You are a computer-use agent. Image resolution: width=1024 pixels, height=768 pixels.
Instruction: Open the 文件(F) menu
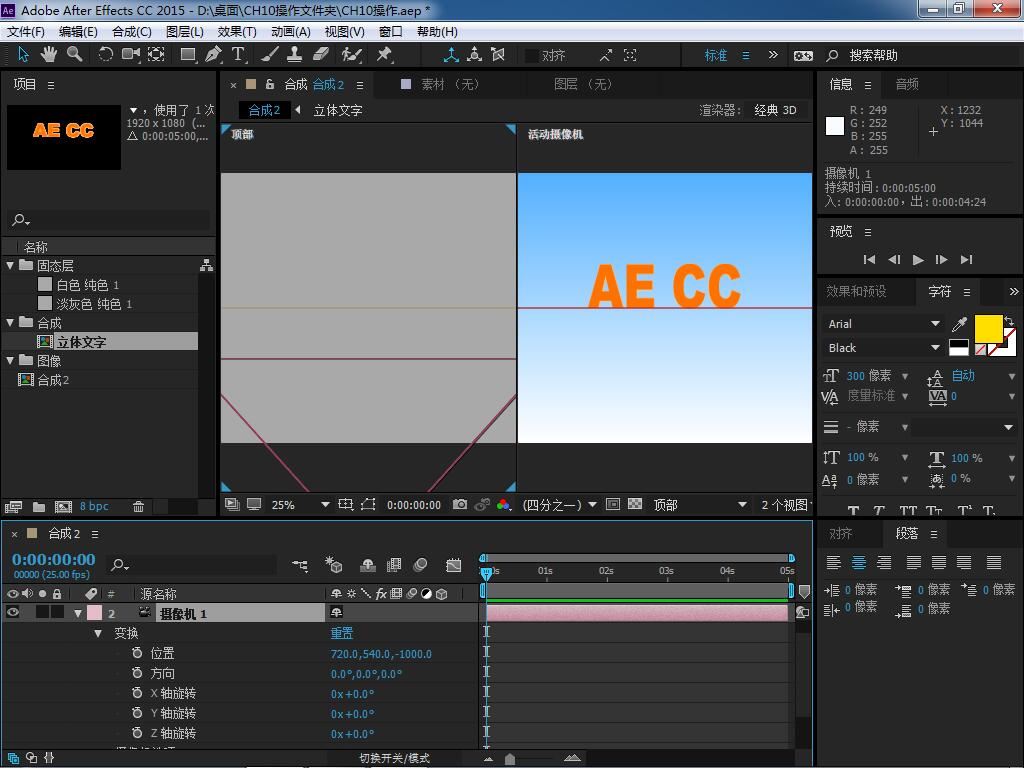(x=26, y=31)
